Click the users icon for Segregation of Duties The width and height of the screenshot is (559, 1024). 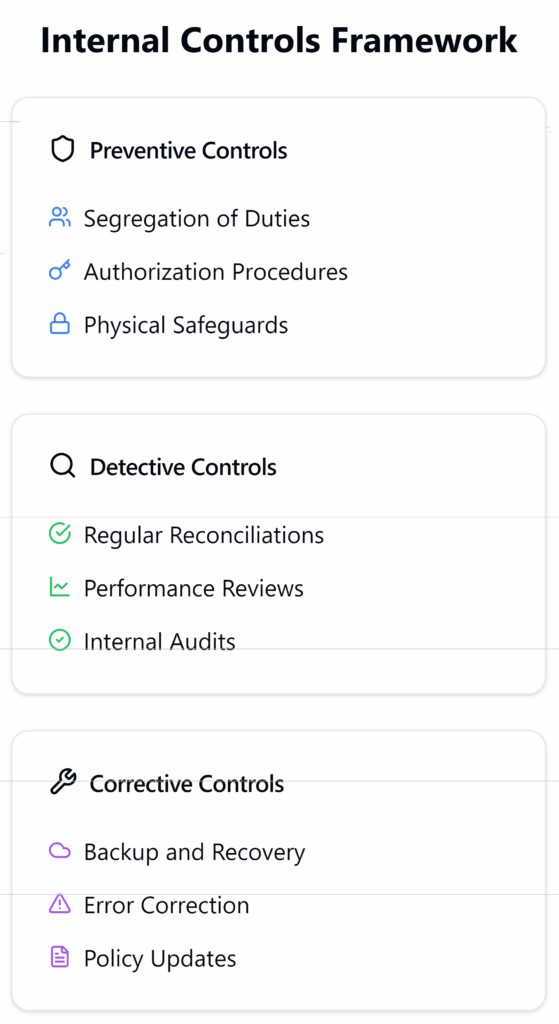pyautogui.click(x=59, y=217)
